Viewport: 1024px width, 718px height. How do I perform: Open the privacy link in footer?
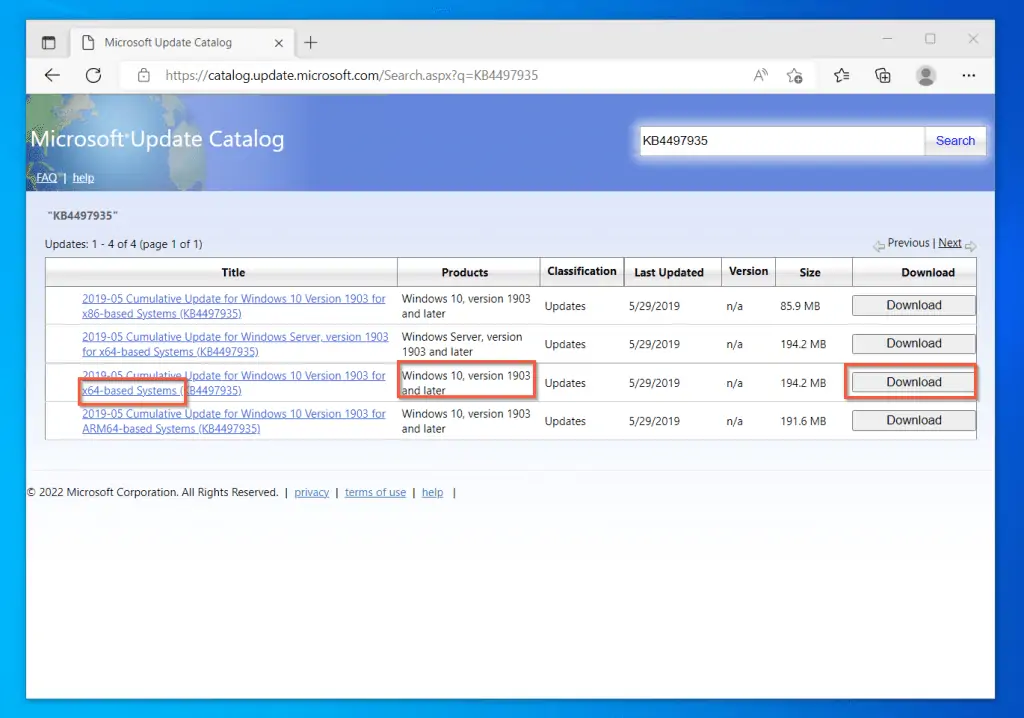[312, 493]
